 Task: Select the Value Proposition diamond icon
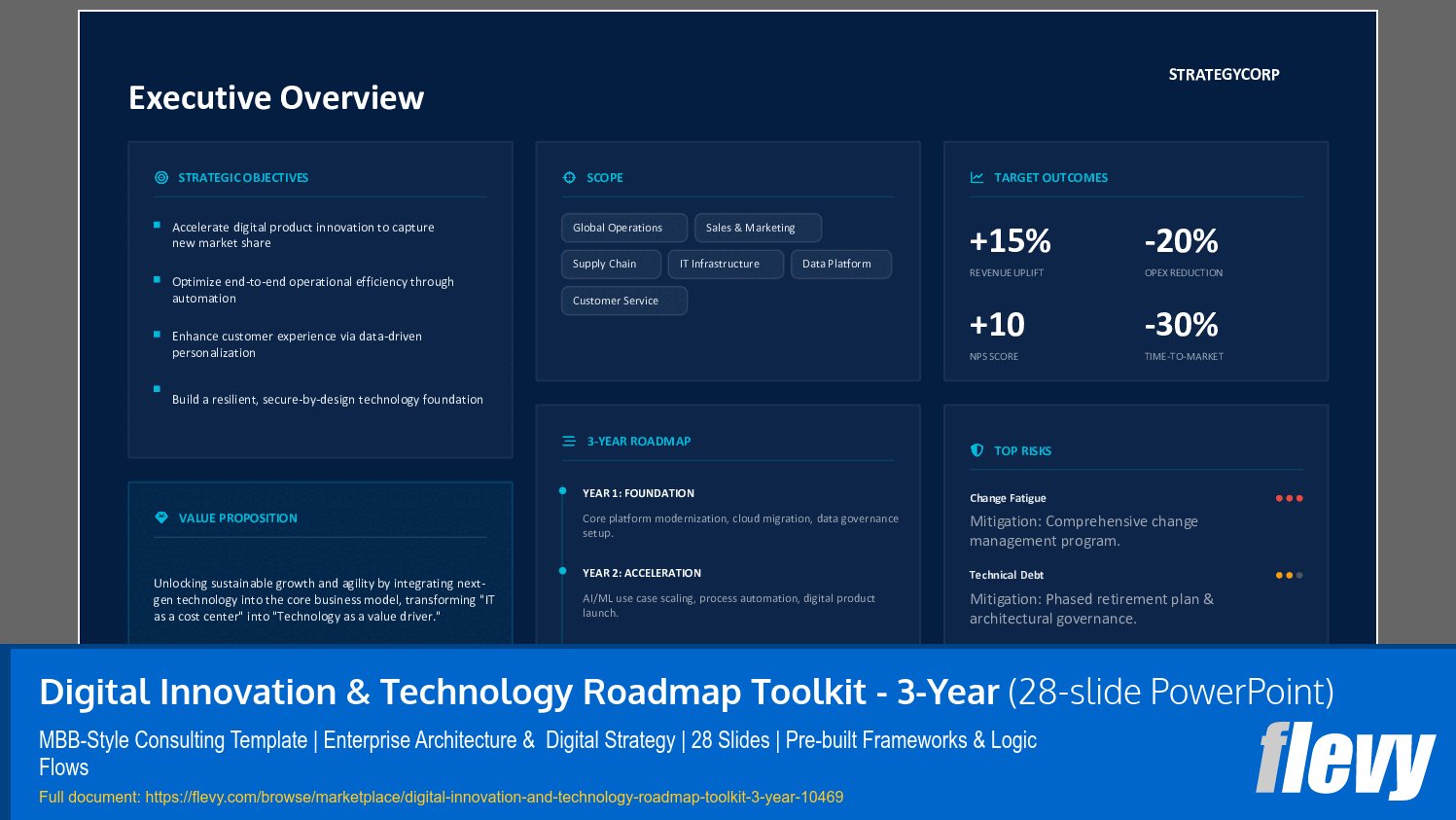click(x=161, y=517)
